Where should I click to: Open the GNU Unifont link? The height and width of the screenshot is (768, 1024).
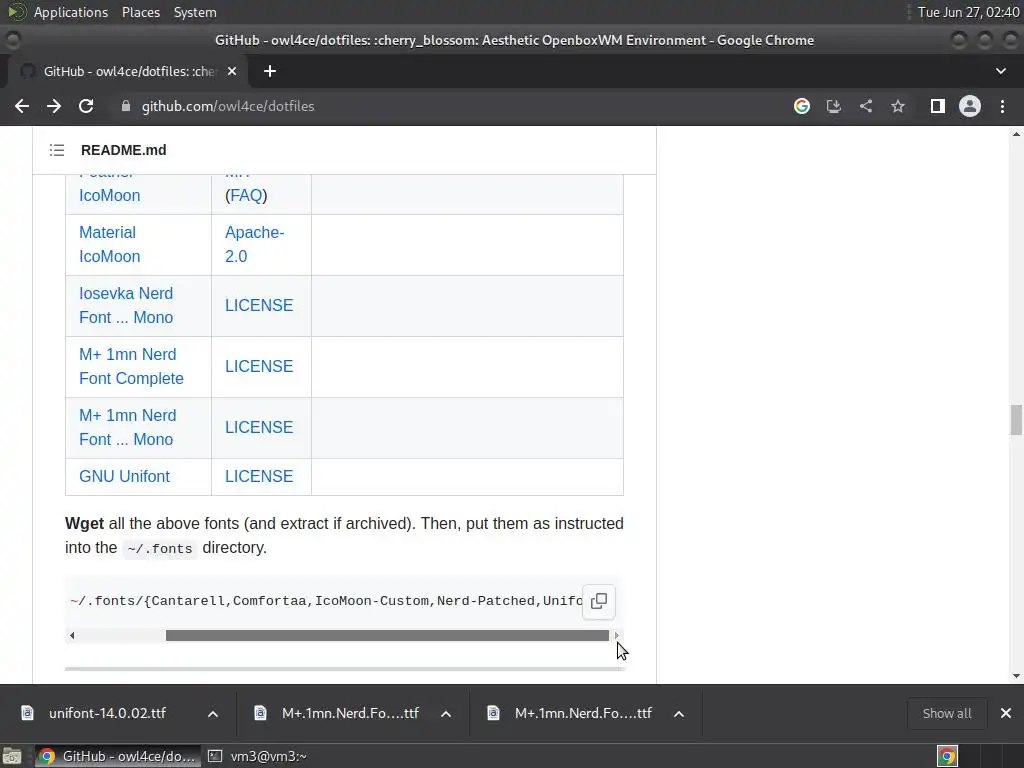coord(124,476)
